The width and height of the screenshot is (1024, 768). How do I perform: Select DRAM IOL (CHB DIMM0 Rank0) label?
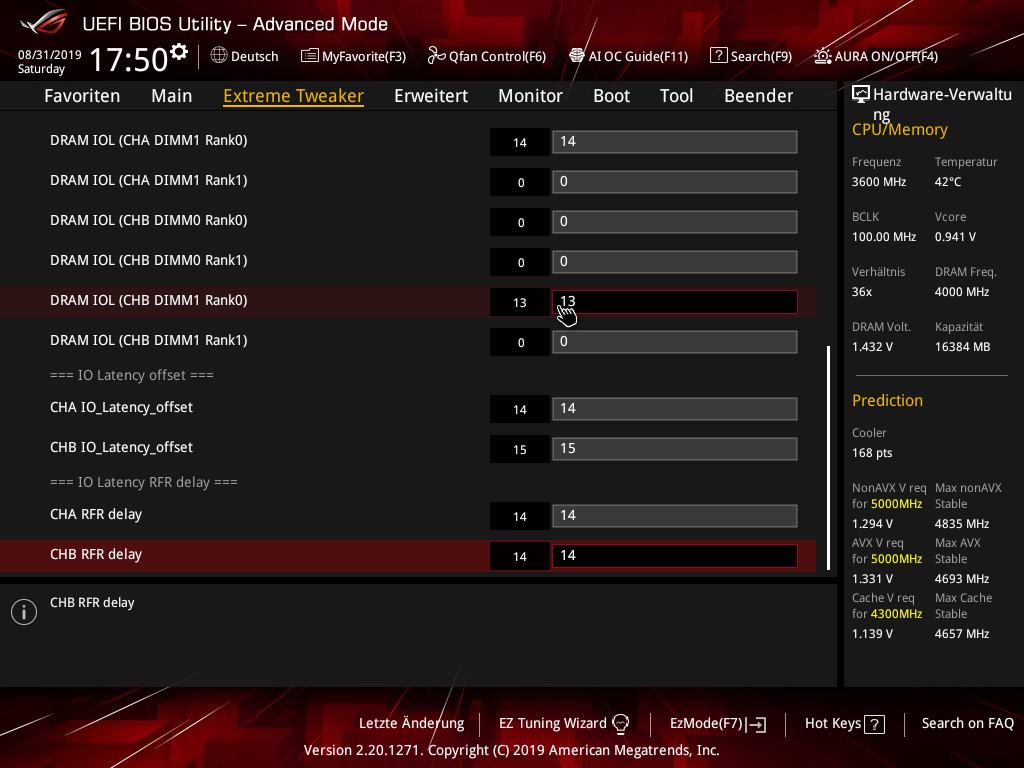[149, 220]
